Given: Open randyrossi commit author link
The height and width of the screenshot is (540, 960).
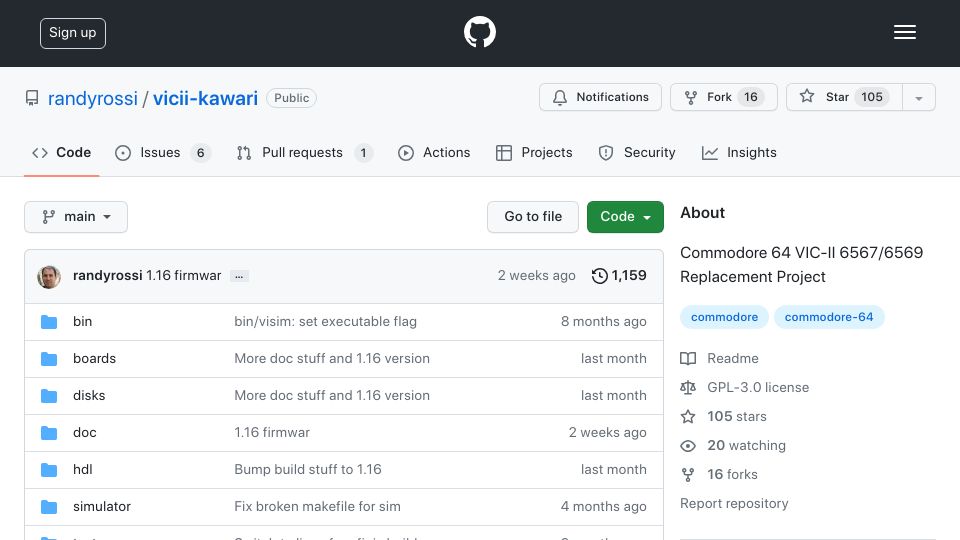Looking at the screenshot, I should (107, 276).
